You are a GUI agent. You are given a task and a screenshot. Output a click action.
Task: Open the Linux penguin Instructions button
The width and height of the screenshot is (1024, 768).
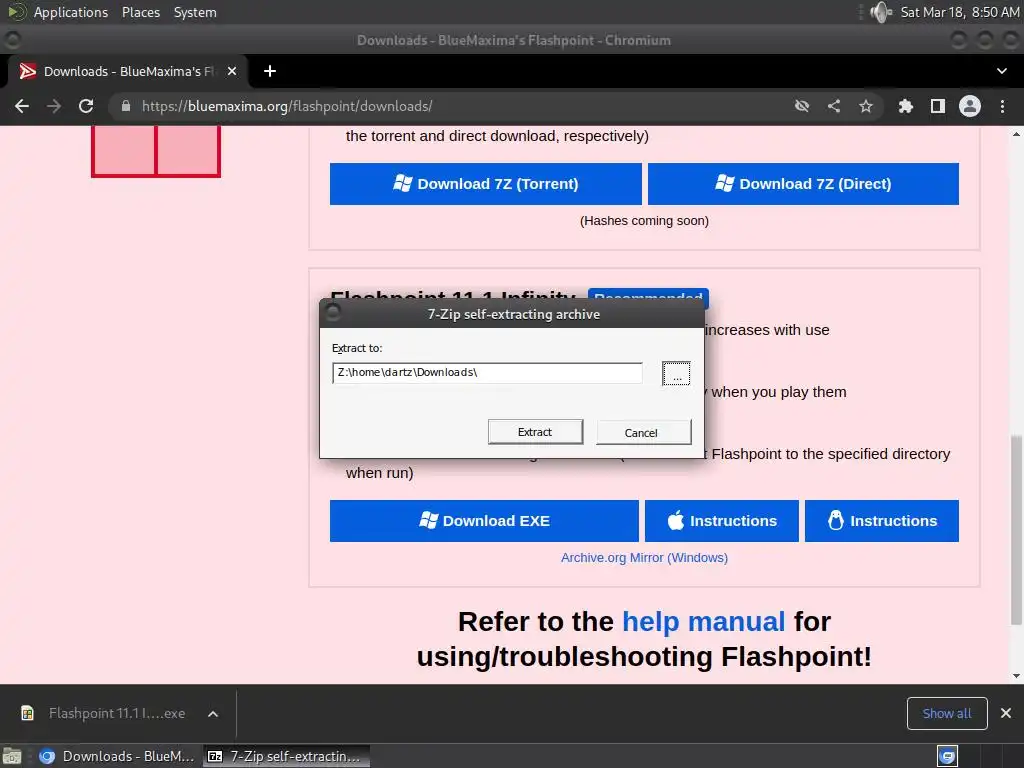(882, 520)
